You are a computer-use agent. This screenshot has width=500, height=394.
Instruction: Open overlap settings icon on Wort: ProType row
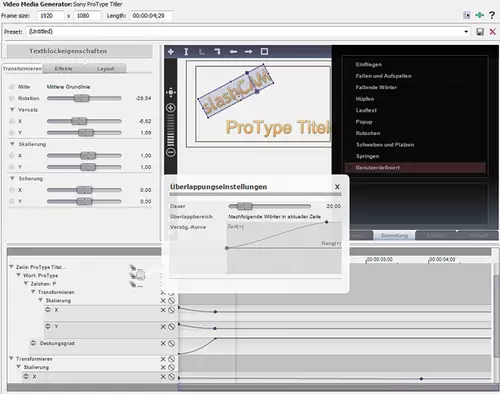[137, 276]
